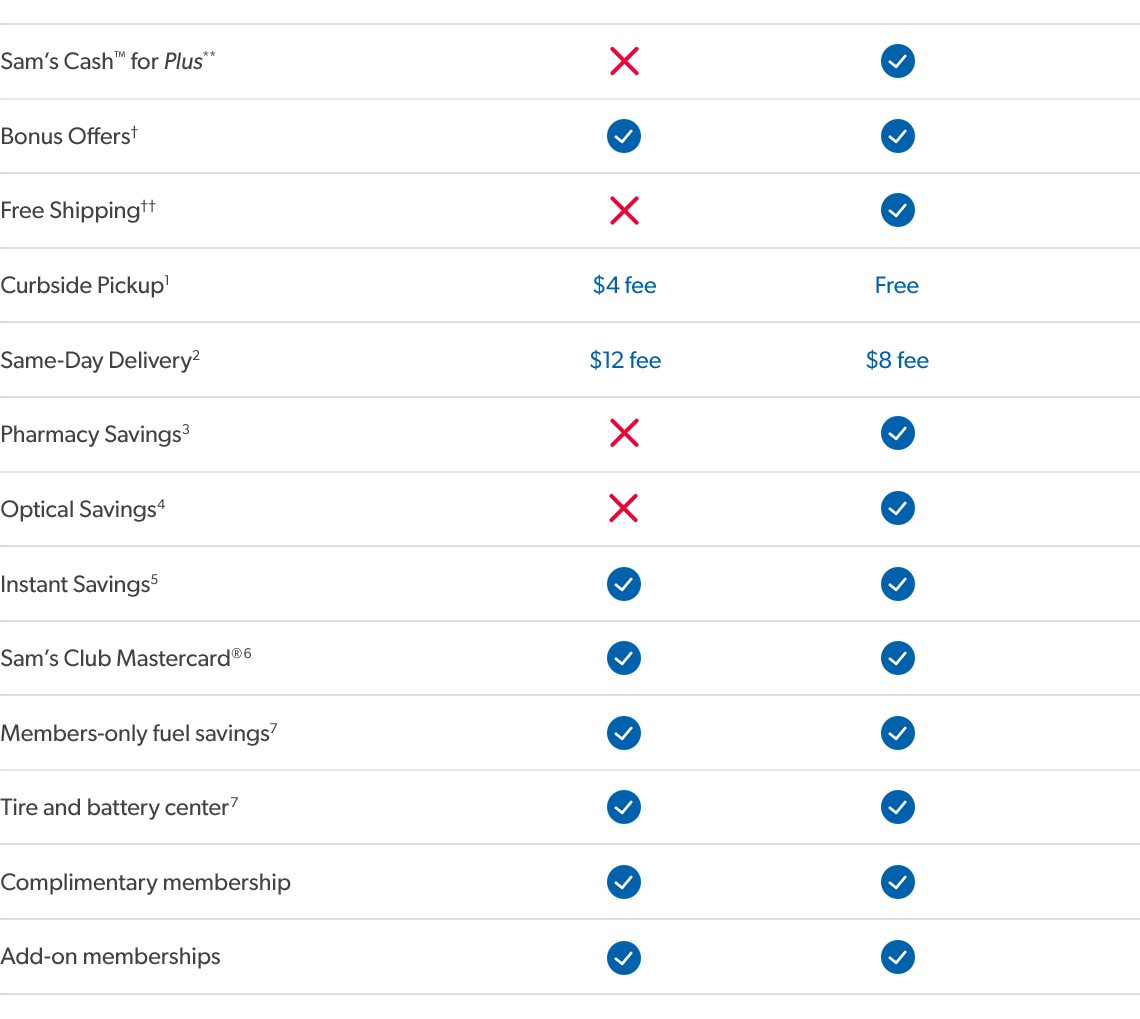Image resolution: width=1140 pixels, height=1019 pixels.
Task: Click the $12 fee Same-Day Delivery text
Action: point(625,360)
